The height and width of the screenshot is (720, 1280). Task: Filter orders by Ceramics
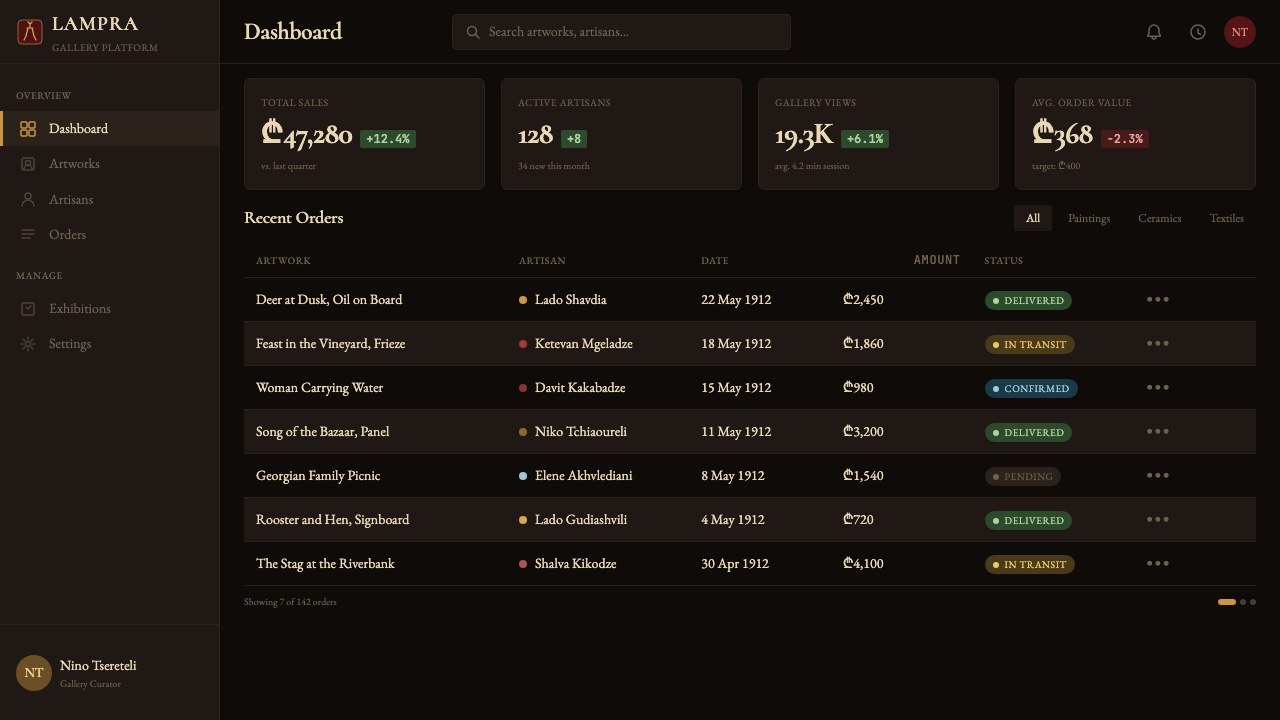click(x=1160, y=218)
